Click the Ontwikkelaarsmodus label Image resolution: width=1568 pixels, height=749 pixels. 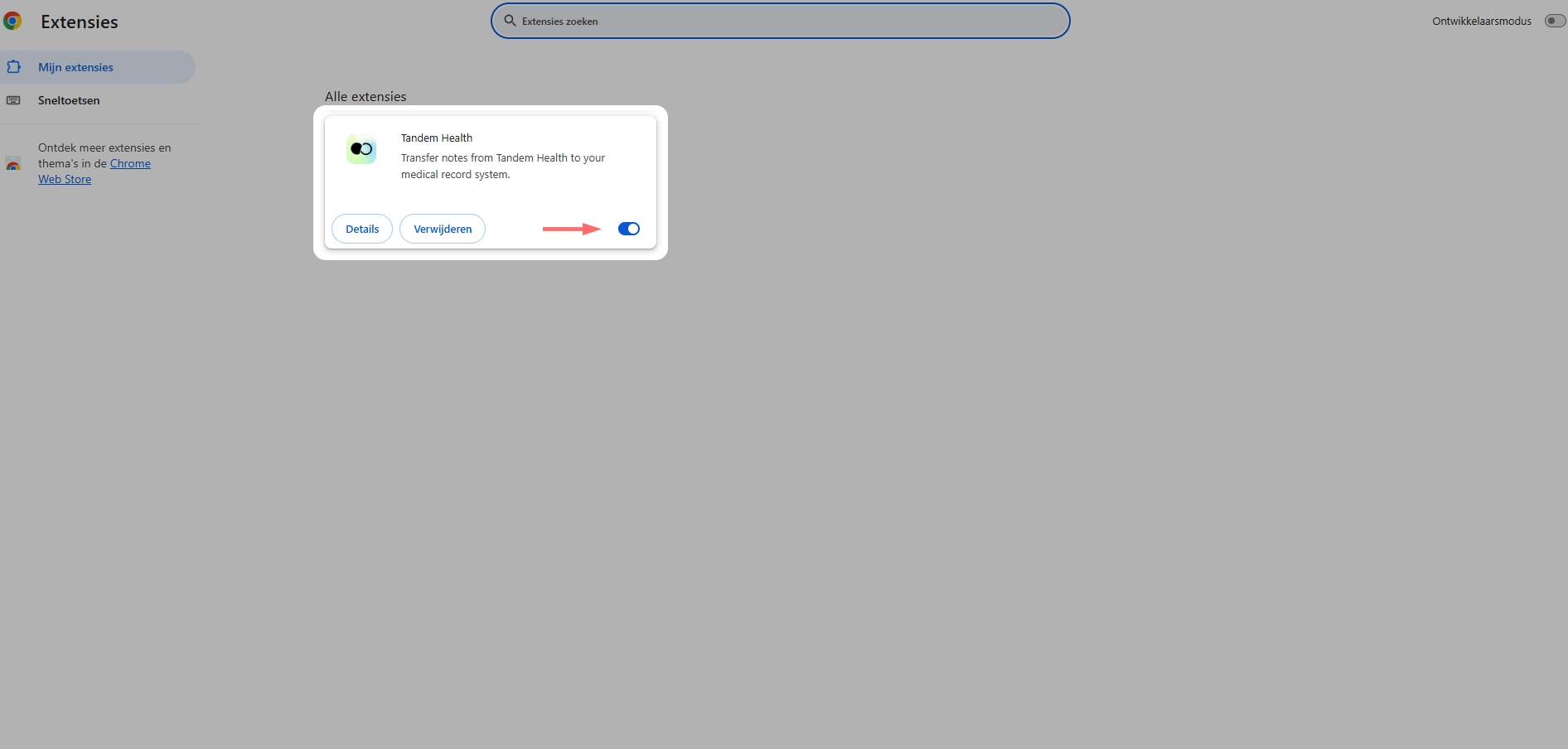pos(1482,21)
